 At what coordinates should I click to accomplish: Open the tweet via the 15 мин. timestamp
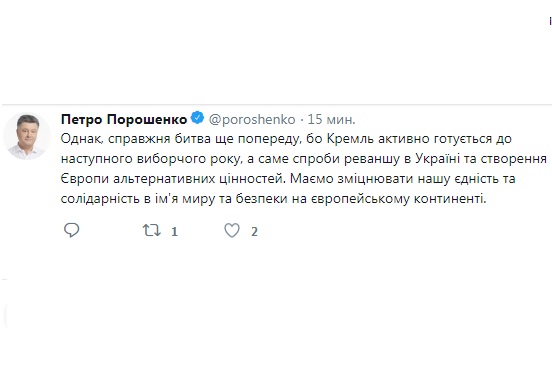pyautogui.click(x=332, y=120)
